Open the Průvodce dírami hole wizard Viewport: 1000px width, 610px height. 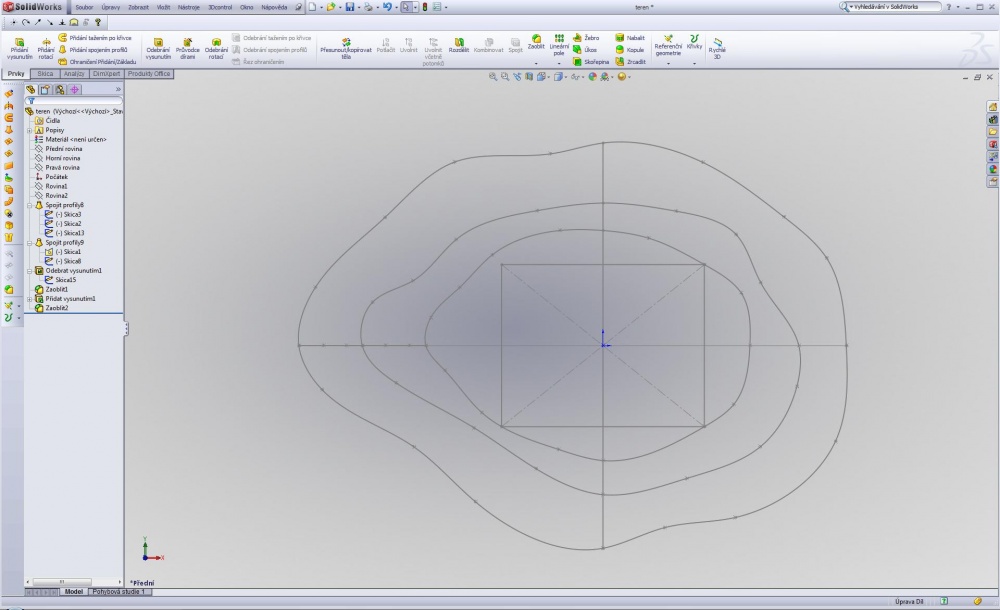[x=188, y=48]
